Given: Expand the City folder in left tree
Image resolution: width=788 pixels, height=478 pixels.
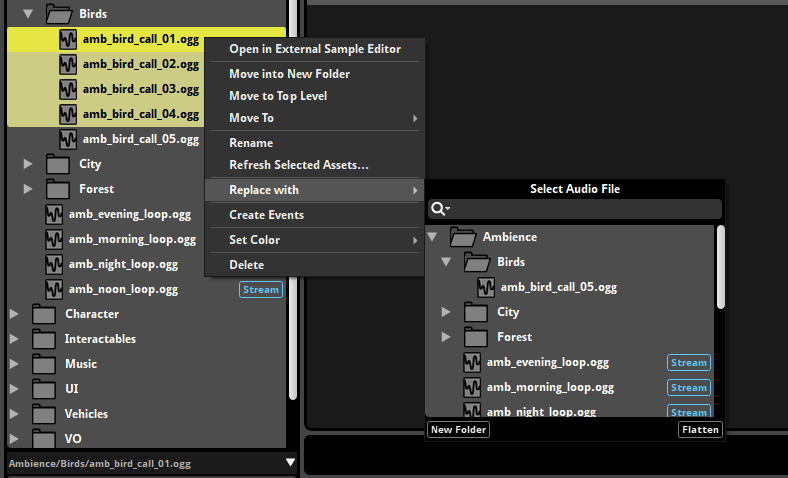Looking at the screenshot, I should 28,164.
